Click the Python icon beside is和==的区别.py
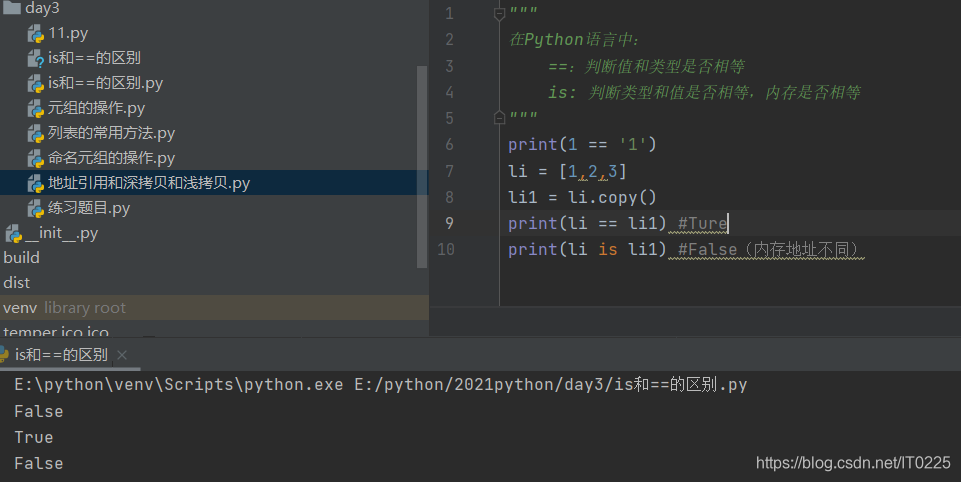This screenshot has width=961, height=482. point(36,84)
